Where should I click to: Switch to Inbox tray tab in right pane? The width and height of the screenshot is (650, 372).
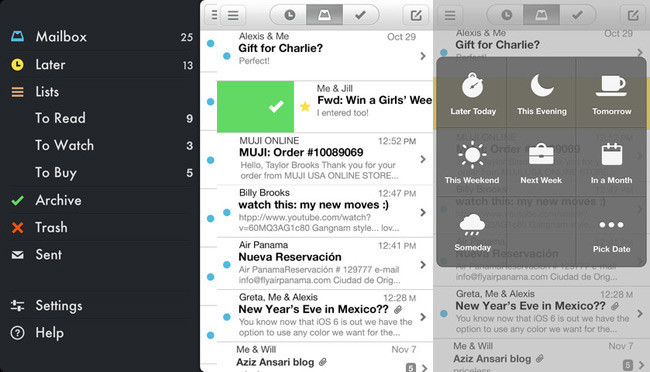point(541,15)
